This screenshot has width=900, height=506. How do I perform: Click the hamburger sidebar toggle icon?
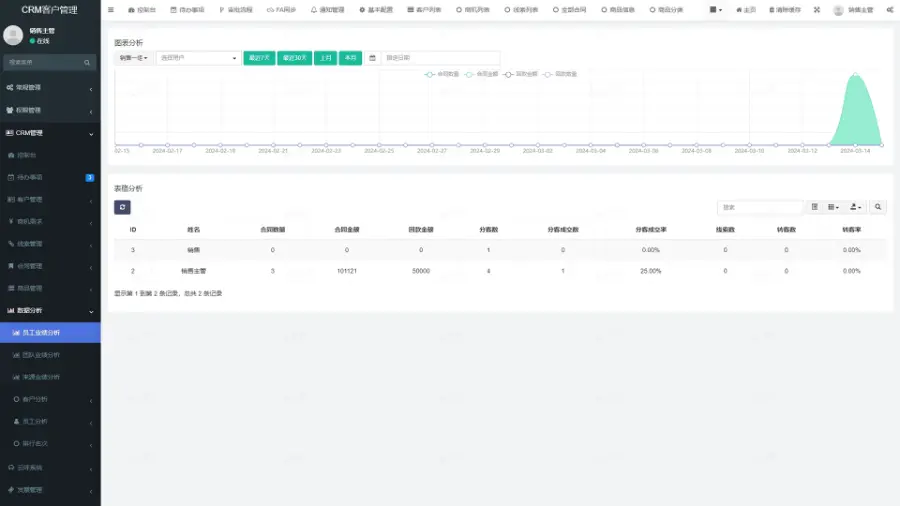[x=110, y=10]
